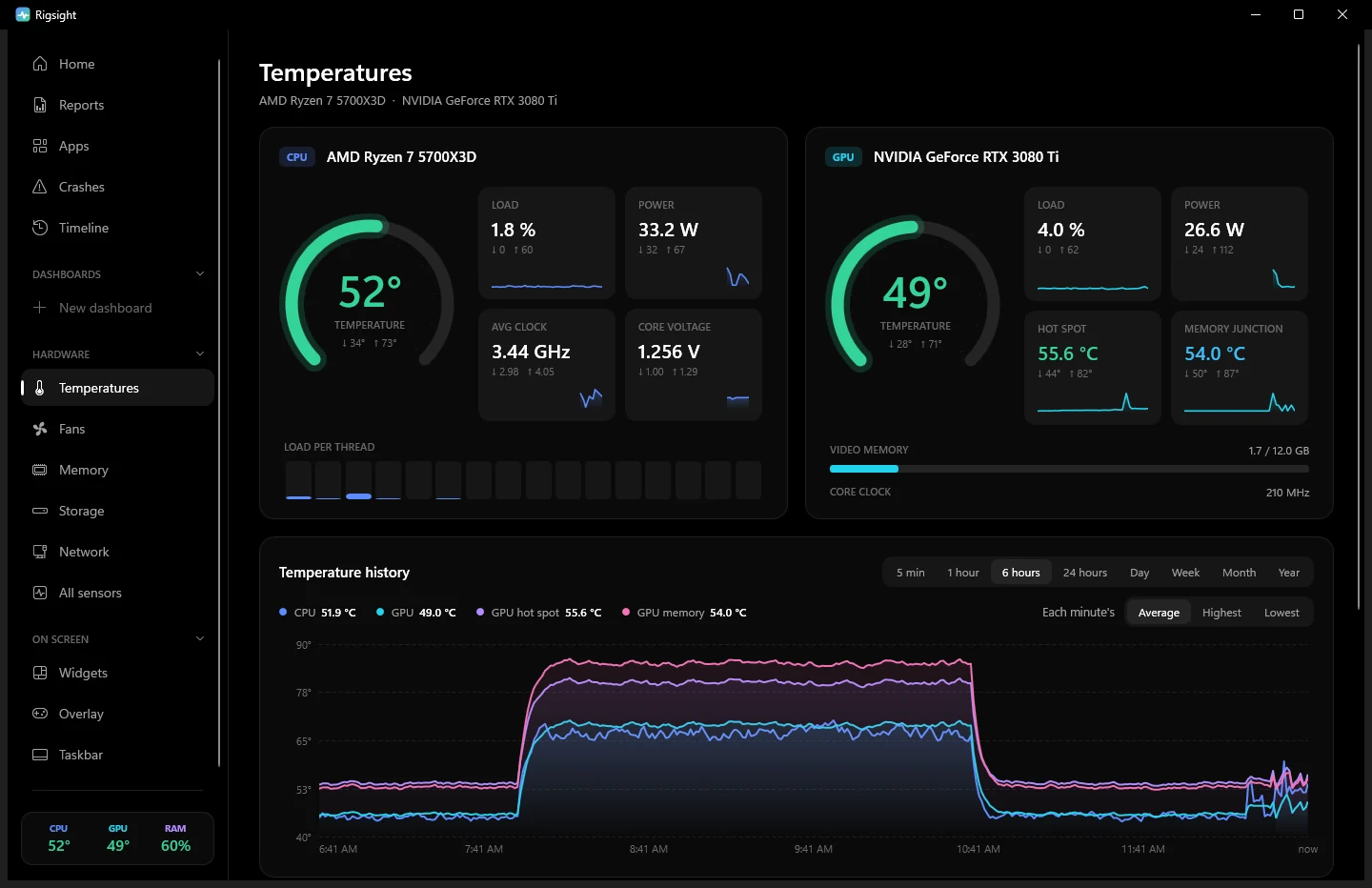Click the GPU Hot Spot 55.6 °C card
Screen dimensions: 1372x888
(x=1093, y=367)
